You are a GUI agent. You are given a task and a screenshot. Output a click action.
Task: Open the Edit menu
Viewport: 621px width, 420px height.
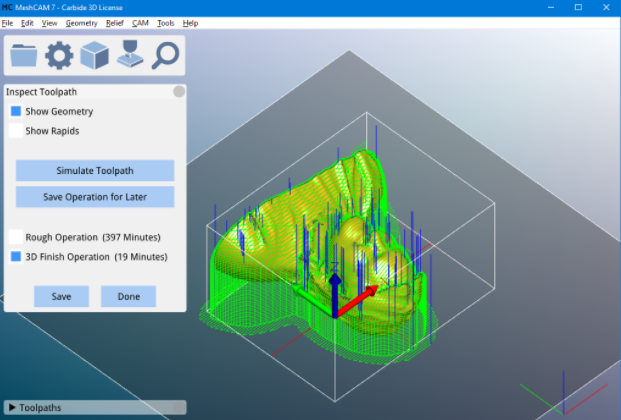(27, 23)
